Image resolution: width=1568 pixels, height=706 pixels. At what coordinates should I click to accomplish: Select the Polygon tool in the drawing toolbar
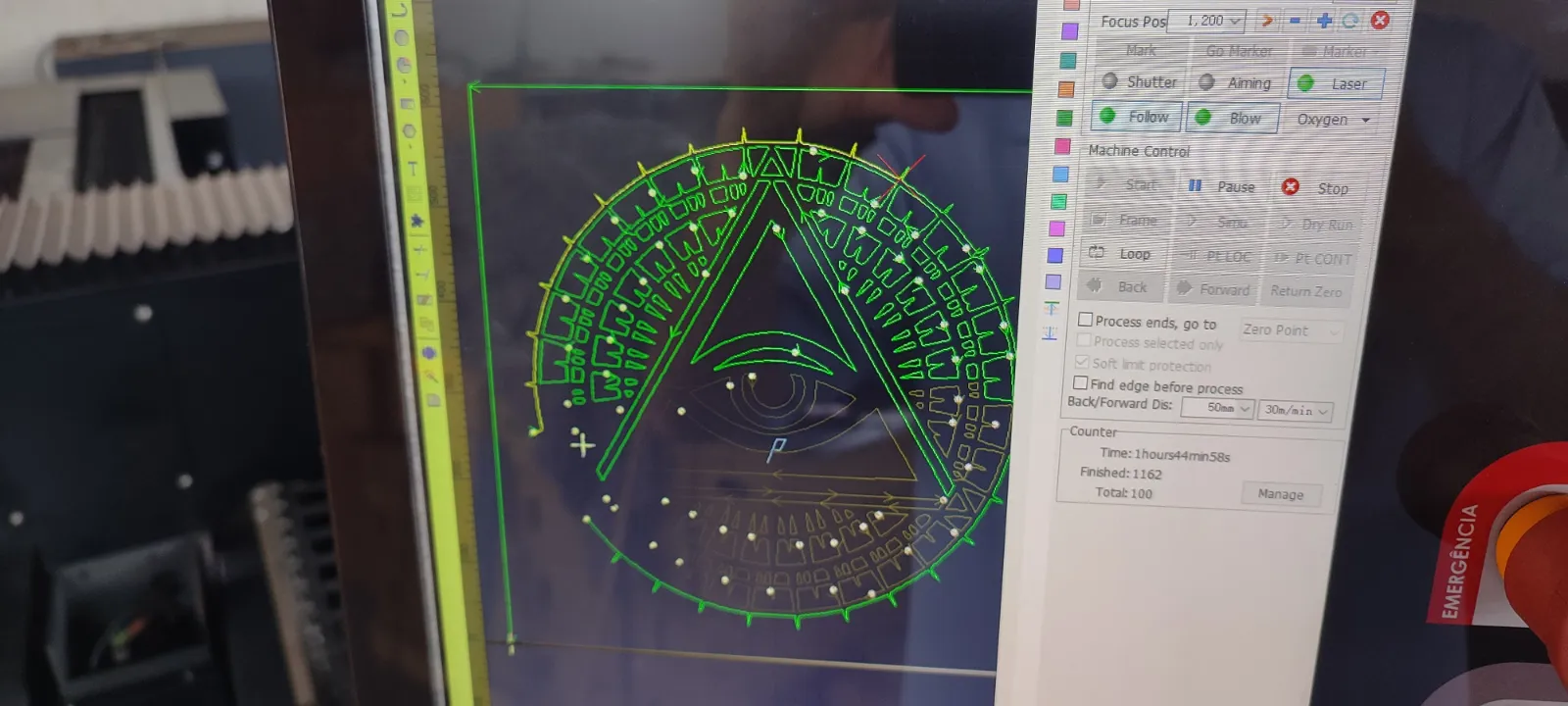(409, 130)
